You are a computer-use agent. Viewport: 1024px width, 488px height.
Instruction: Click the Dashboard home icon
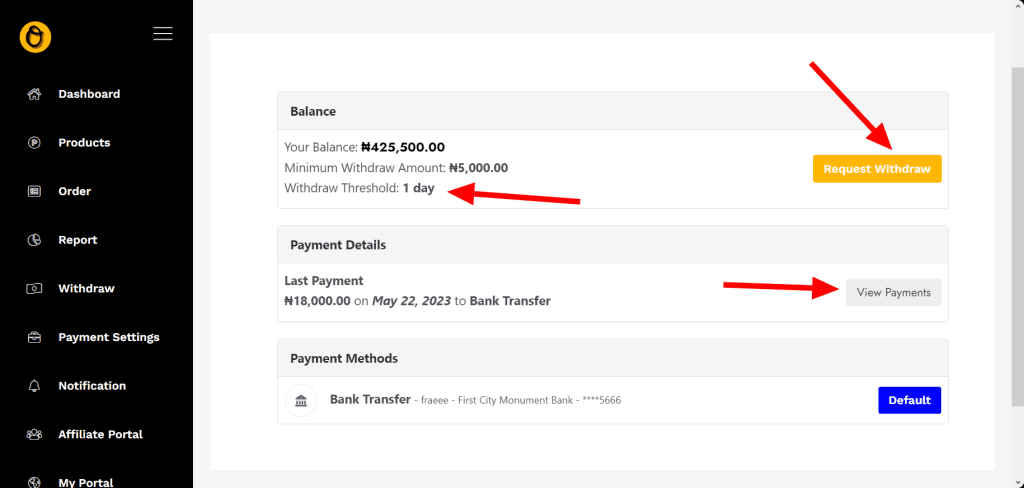(x=35, y=94)
